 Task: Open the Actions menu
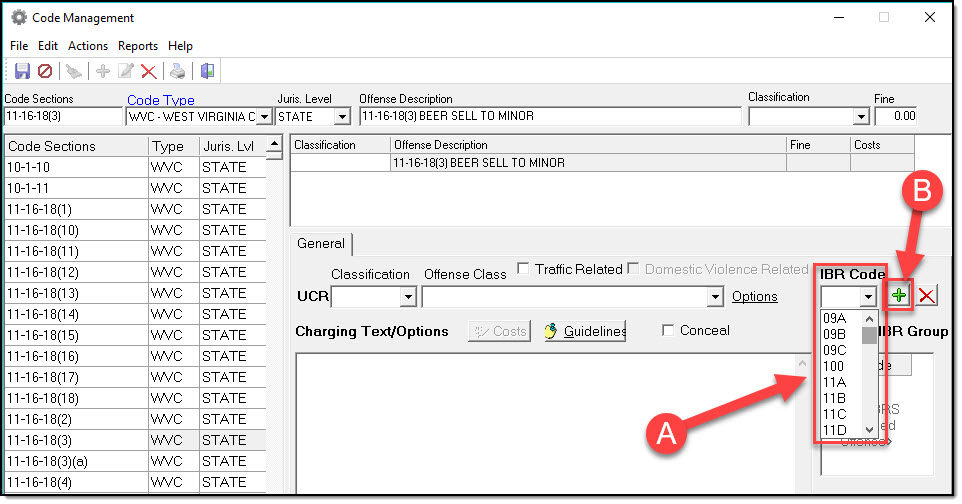[88, 46]
